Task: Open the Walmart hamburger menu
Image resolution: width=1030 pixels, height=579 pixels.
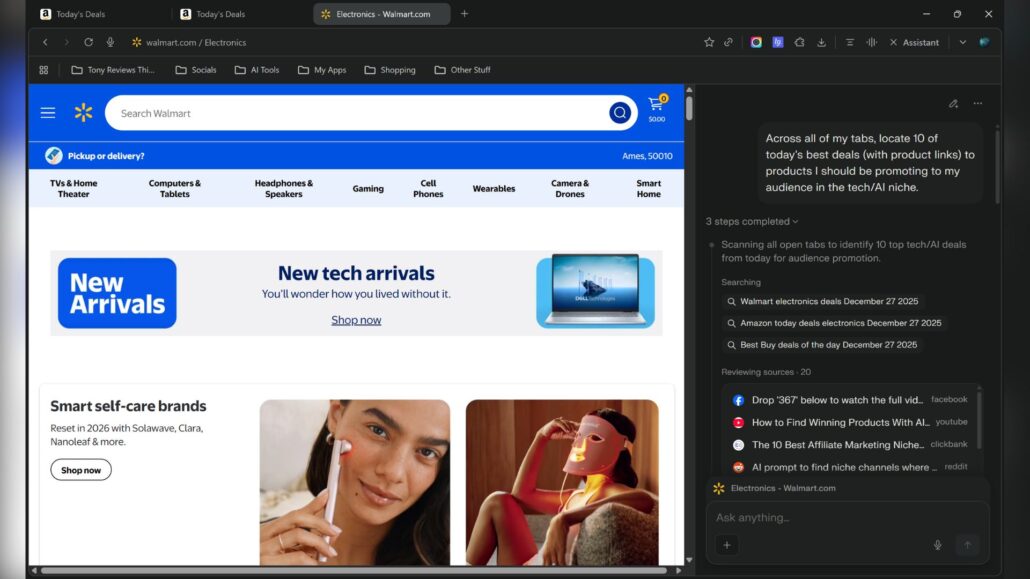Action: [x=48, y=113]
